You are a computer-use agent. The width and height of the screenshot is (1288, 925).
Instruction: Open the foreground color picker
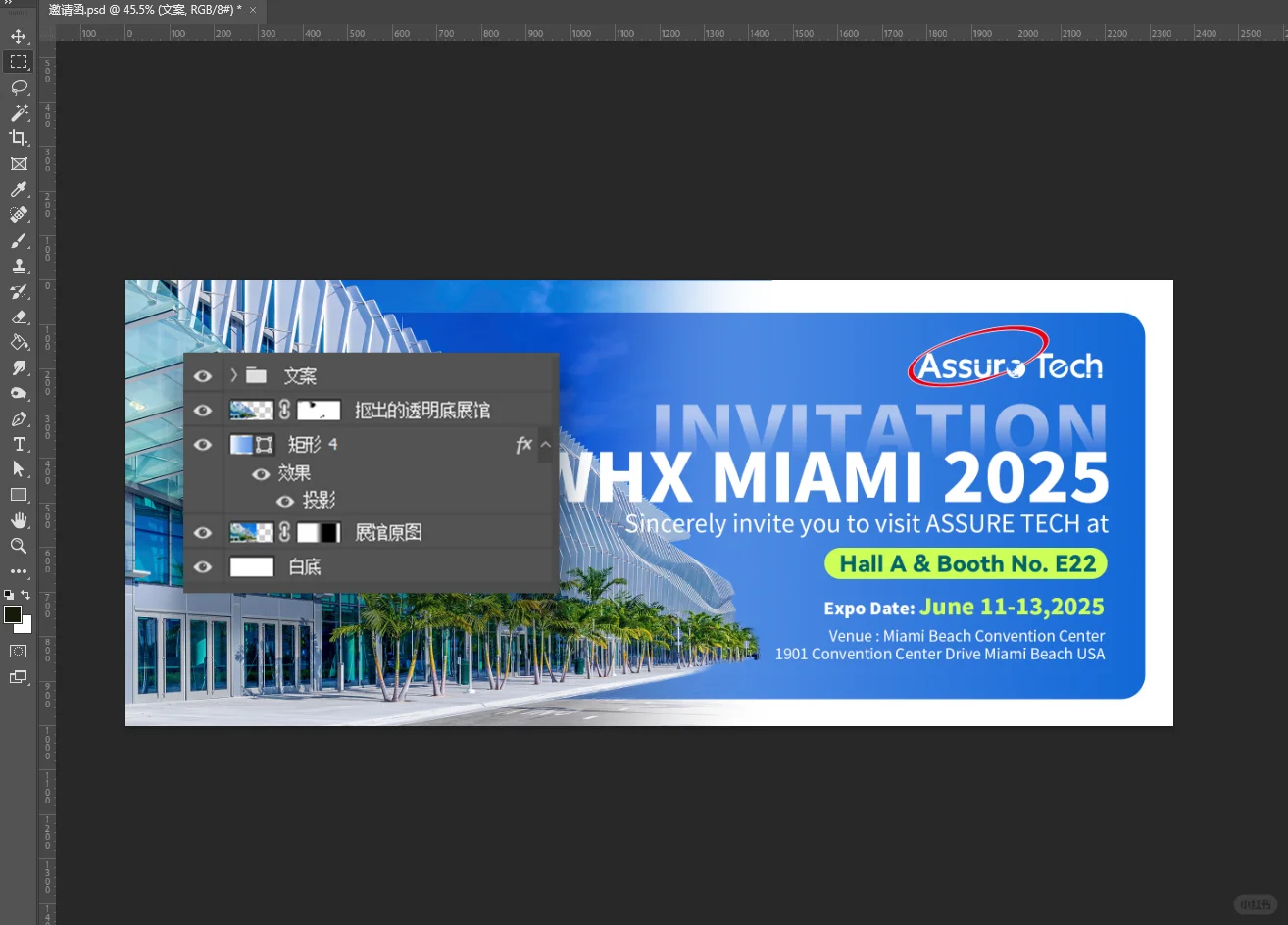(13, 614)
